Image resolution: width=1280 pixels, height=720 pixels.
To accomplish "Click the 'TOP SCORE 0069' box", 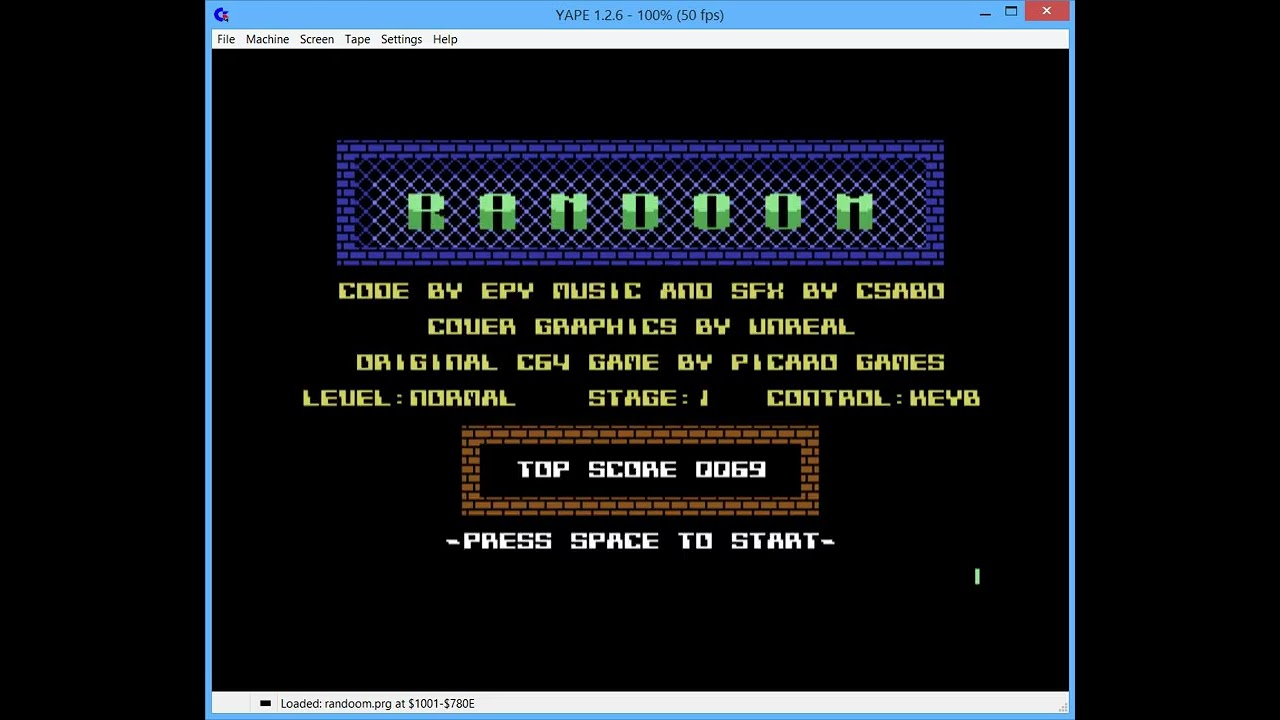I will tap(640, 470).
